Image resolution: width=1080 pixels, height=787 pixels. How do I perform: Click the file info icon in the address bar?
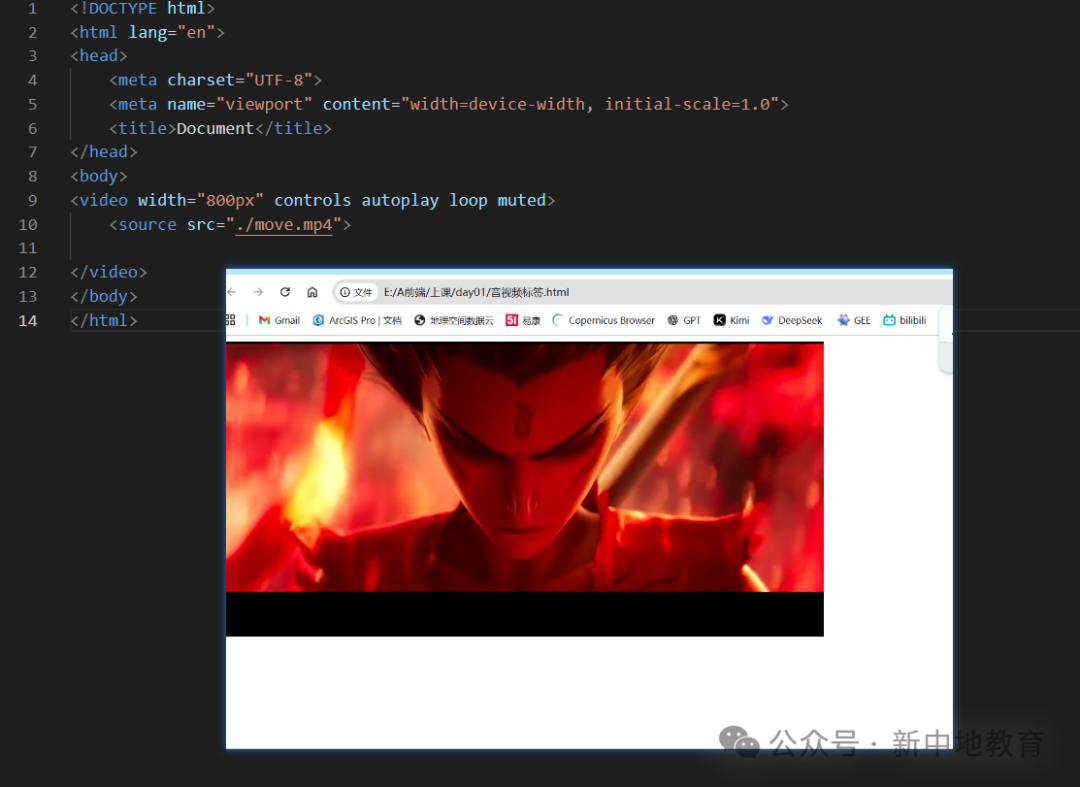tap(345, 292)
